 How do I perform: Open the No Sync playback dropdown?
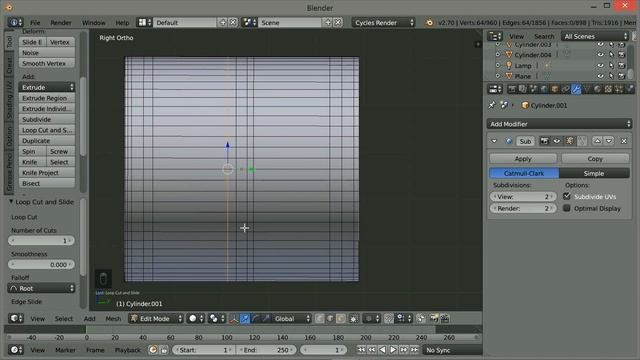pos(452,350)
